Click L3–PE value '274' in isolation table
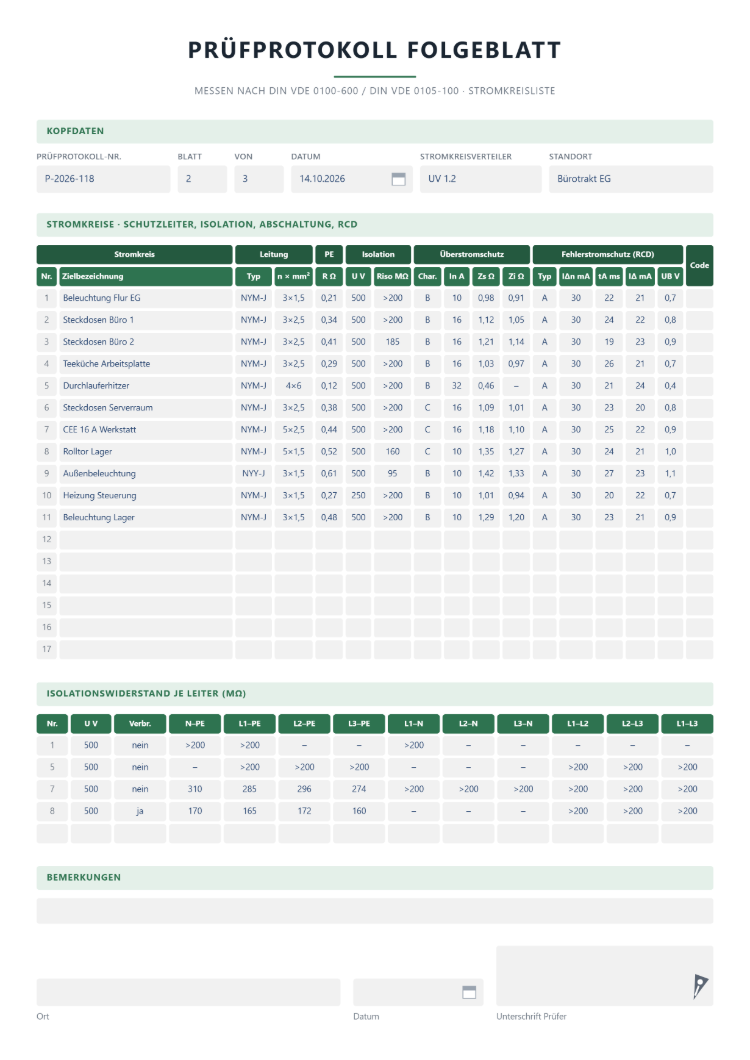Image resolution: width=750 pixels, height=1060 pixels. click(x=359, y=789)
